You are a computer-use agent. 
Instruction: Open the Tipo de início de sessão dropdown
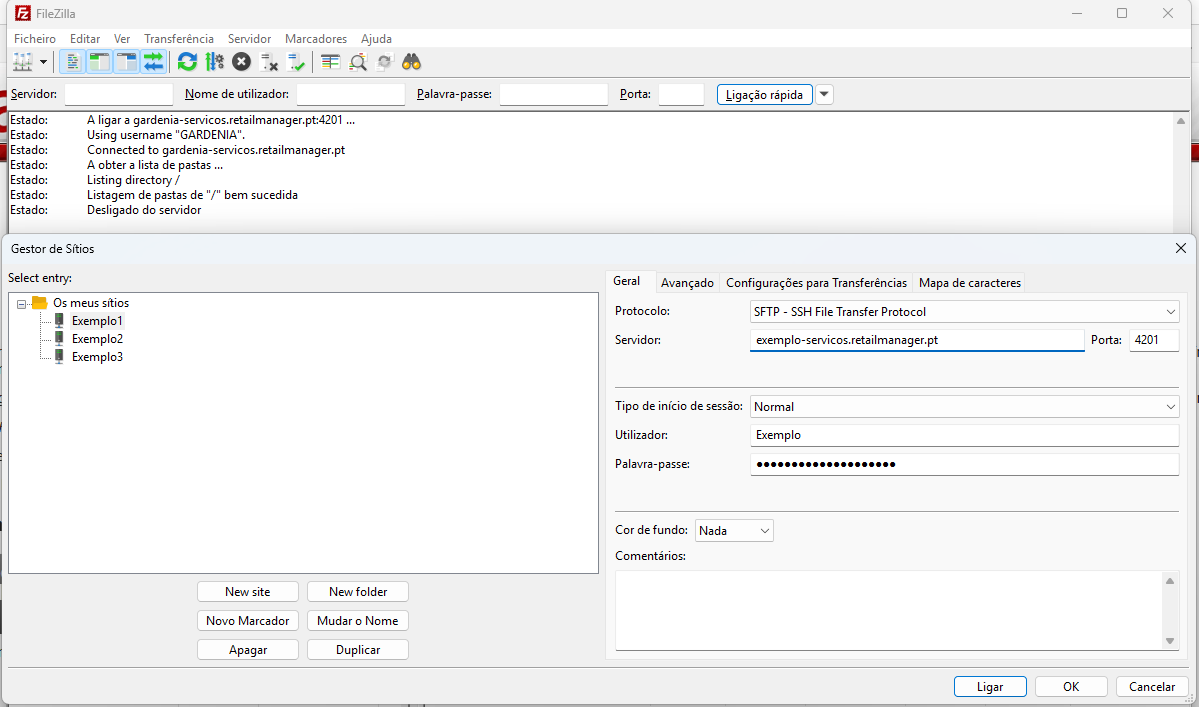965,407
